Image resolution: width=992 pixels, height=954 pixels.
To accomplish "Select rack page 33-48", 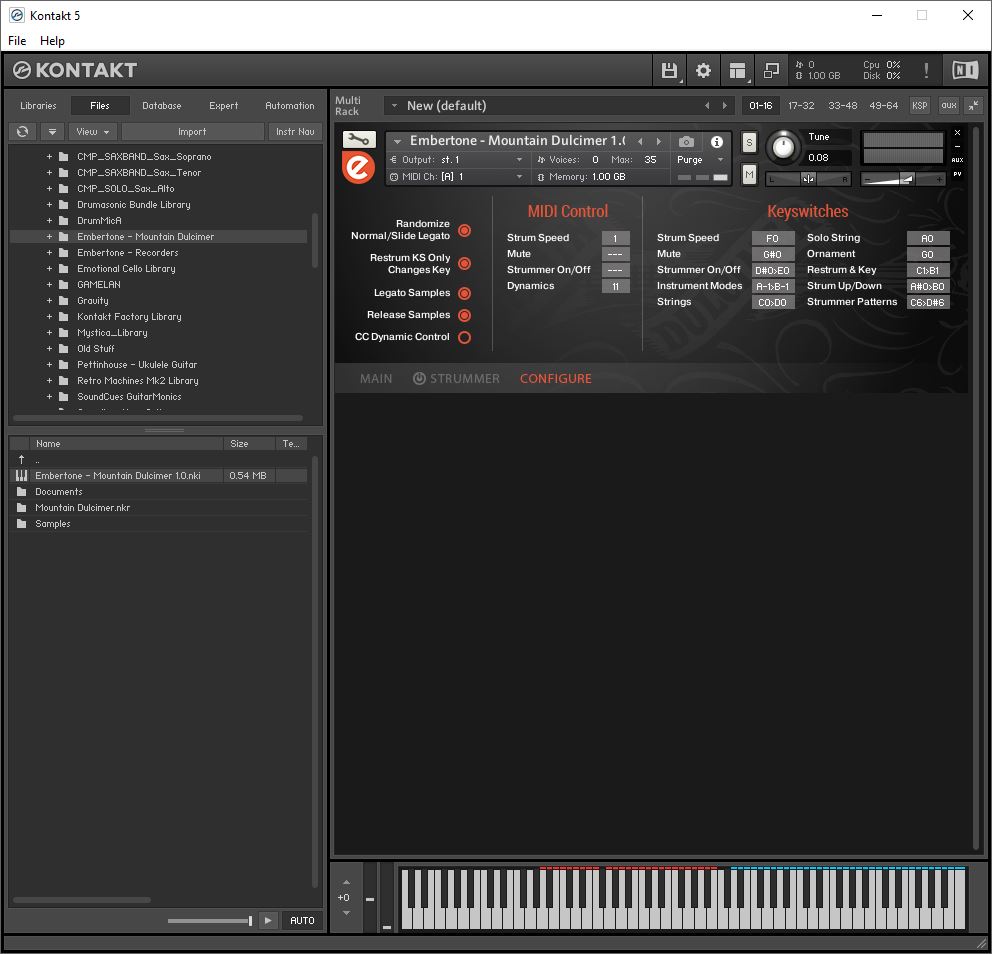I will tap(843, 106).
